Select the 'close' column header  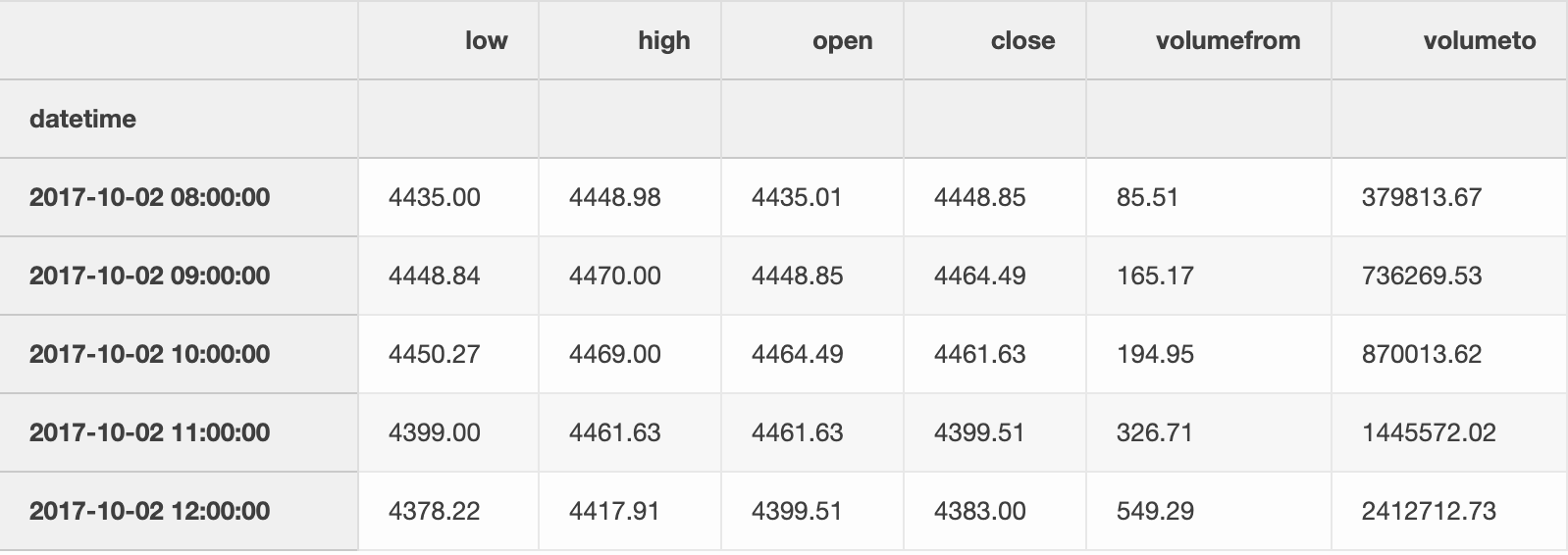(1022, 40)
